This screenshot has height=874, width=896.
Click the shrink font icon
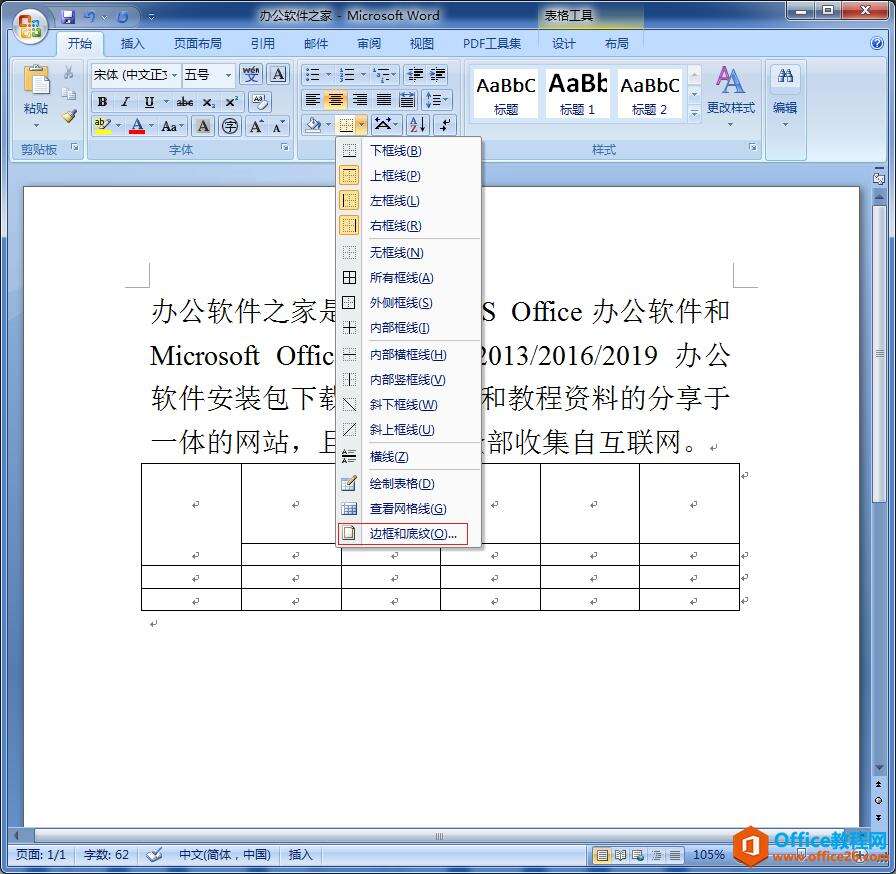[278, 126]
